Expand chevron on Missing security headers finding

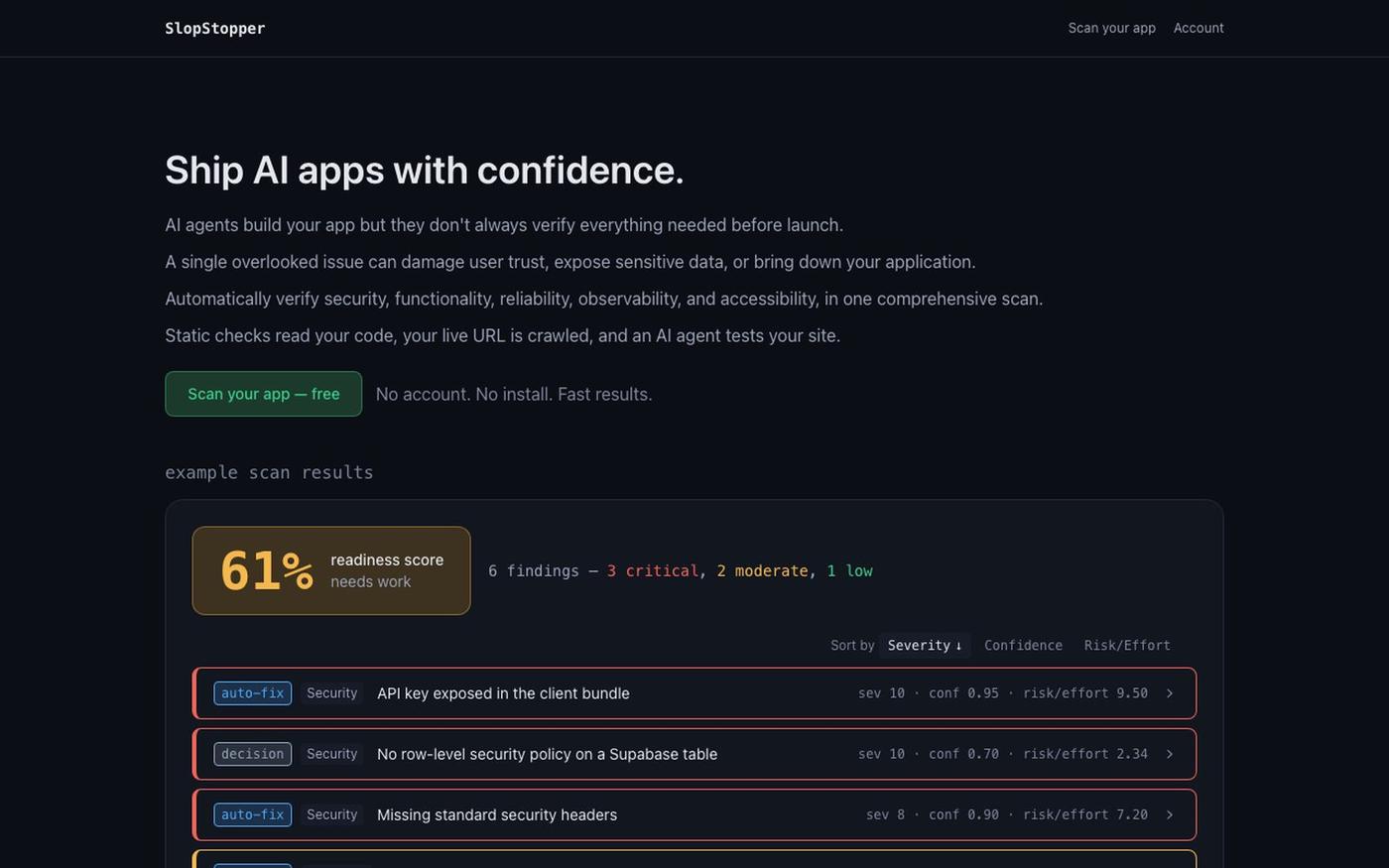coord(1170,814)
